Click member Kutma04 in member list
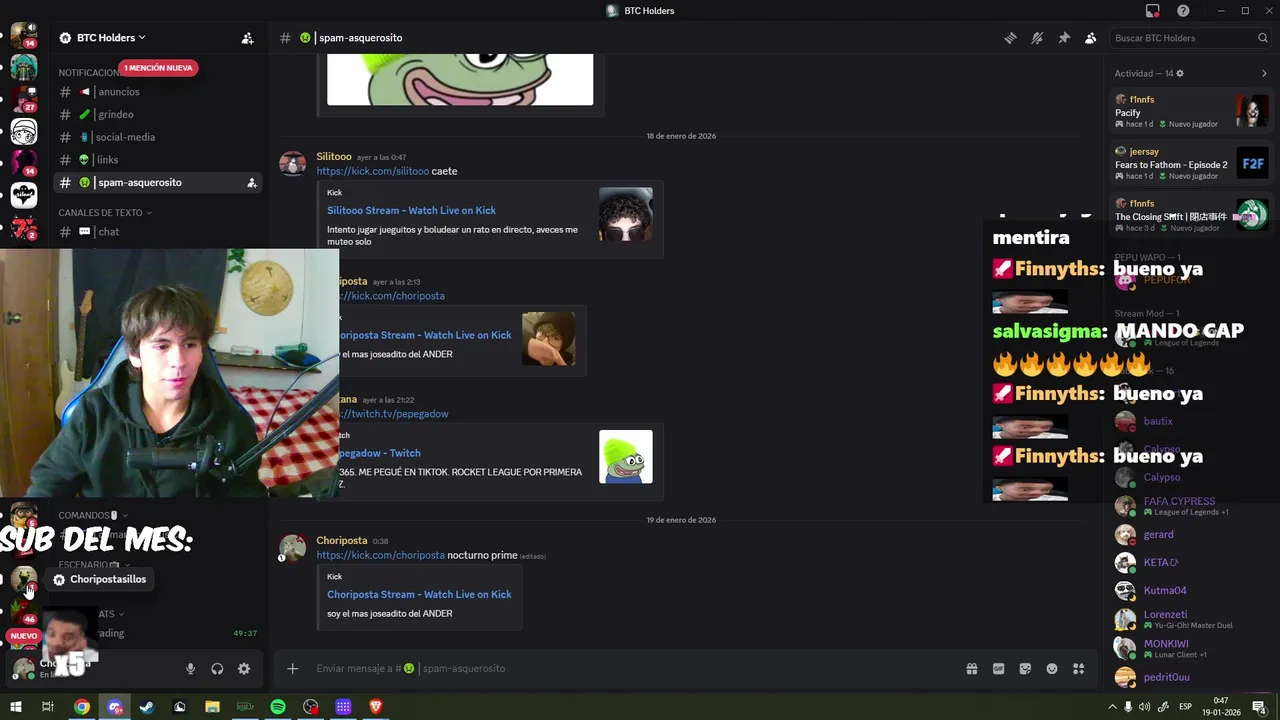The image size is (1280, 720). 1190,591
